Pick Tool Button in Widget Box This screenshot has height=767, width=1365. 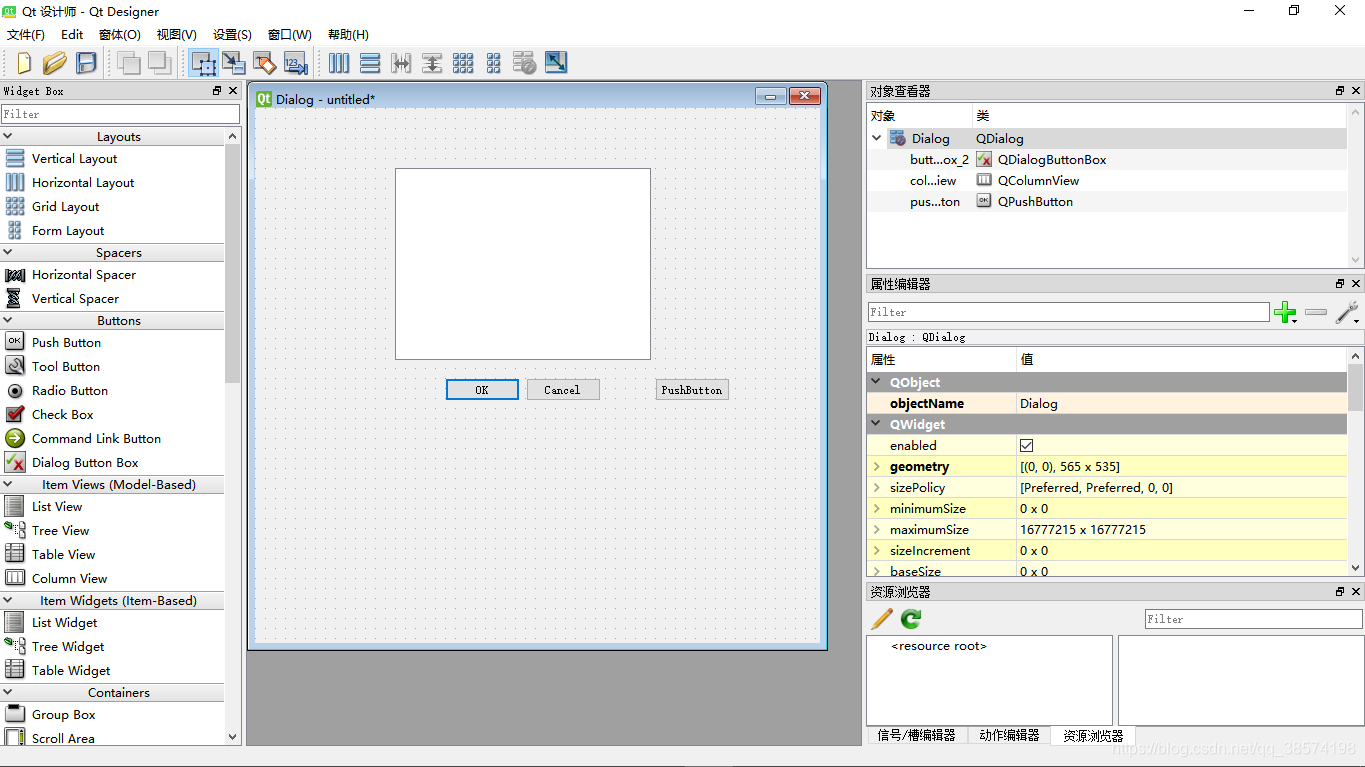[x=66, y=366]
